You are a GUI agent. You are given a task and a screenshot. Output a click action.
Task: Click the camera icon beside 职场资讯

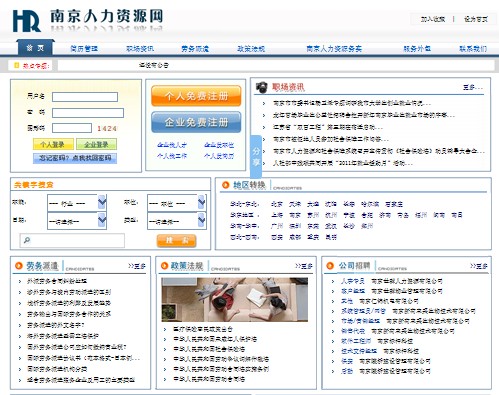point(262,87)
